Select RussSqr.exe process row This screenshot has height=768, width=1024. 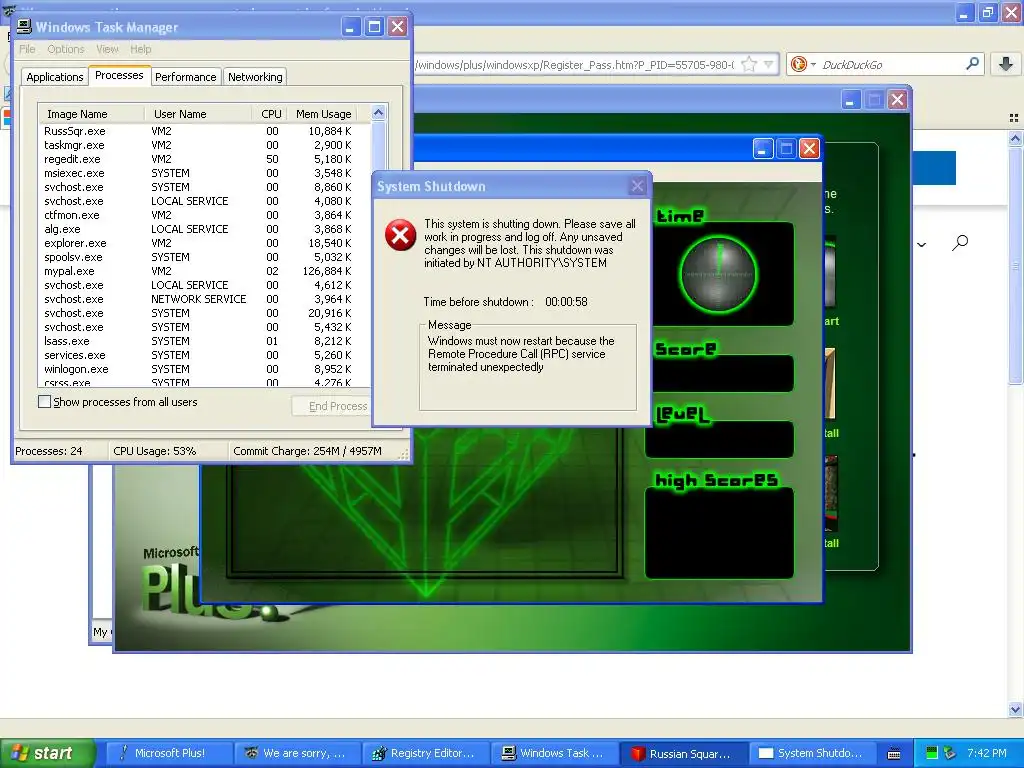point(204,131)
